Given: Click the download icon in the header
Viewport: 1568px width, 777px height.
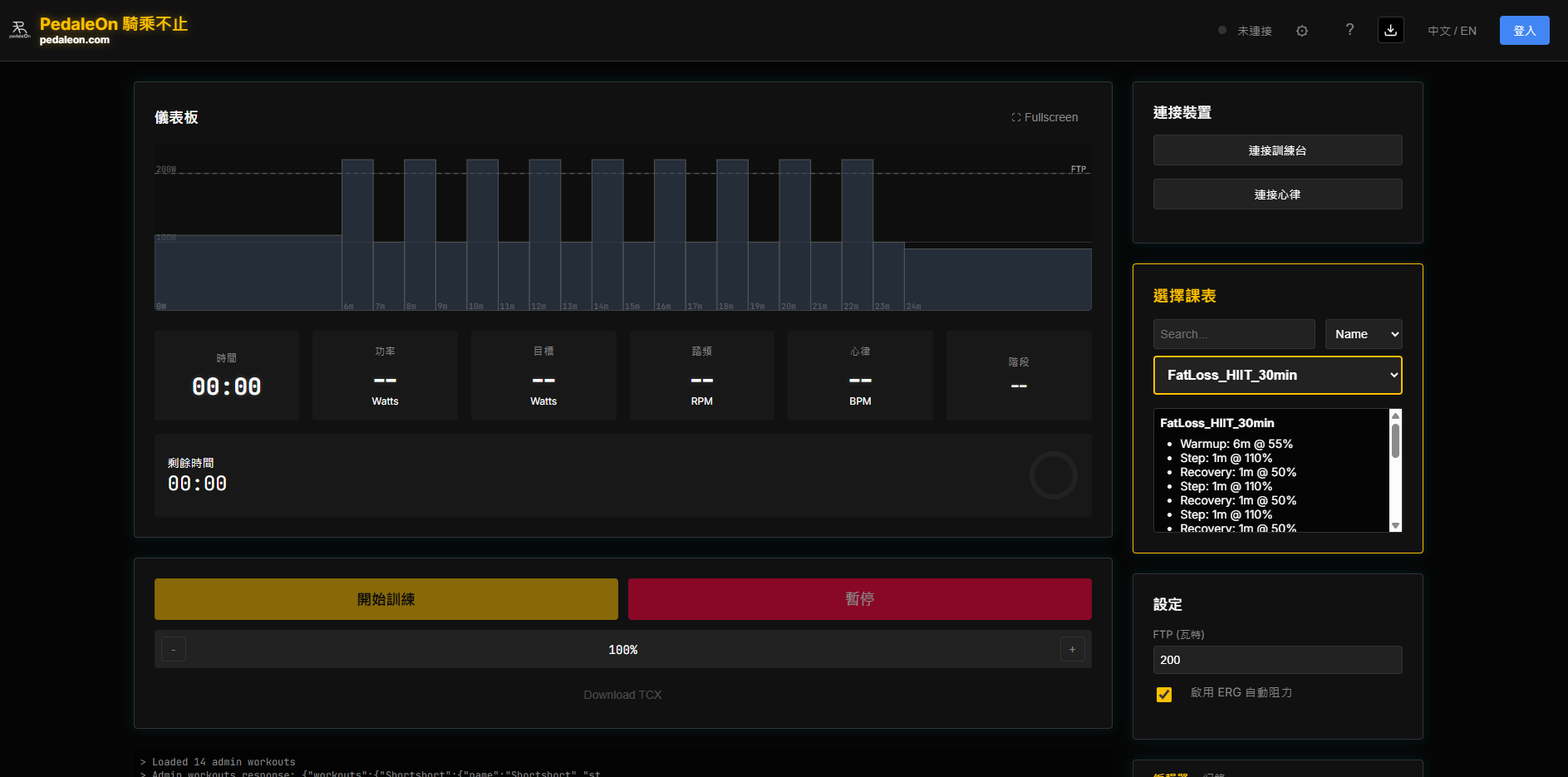Looking at the screenshot, I should [x=1390, y=30].
